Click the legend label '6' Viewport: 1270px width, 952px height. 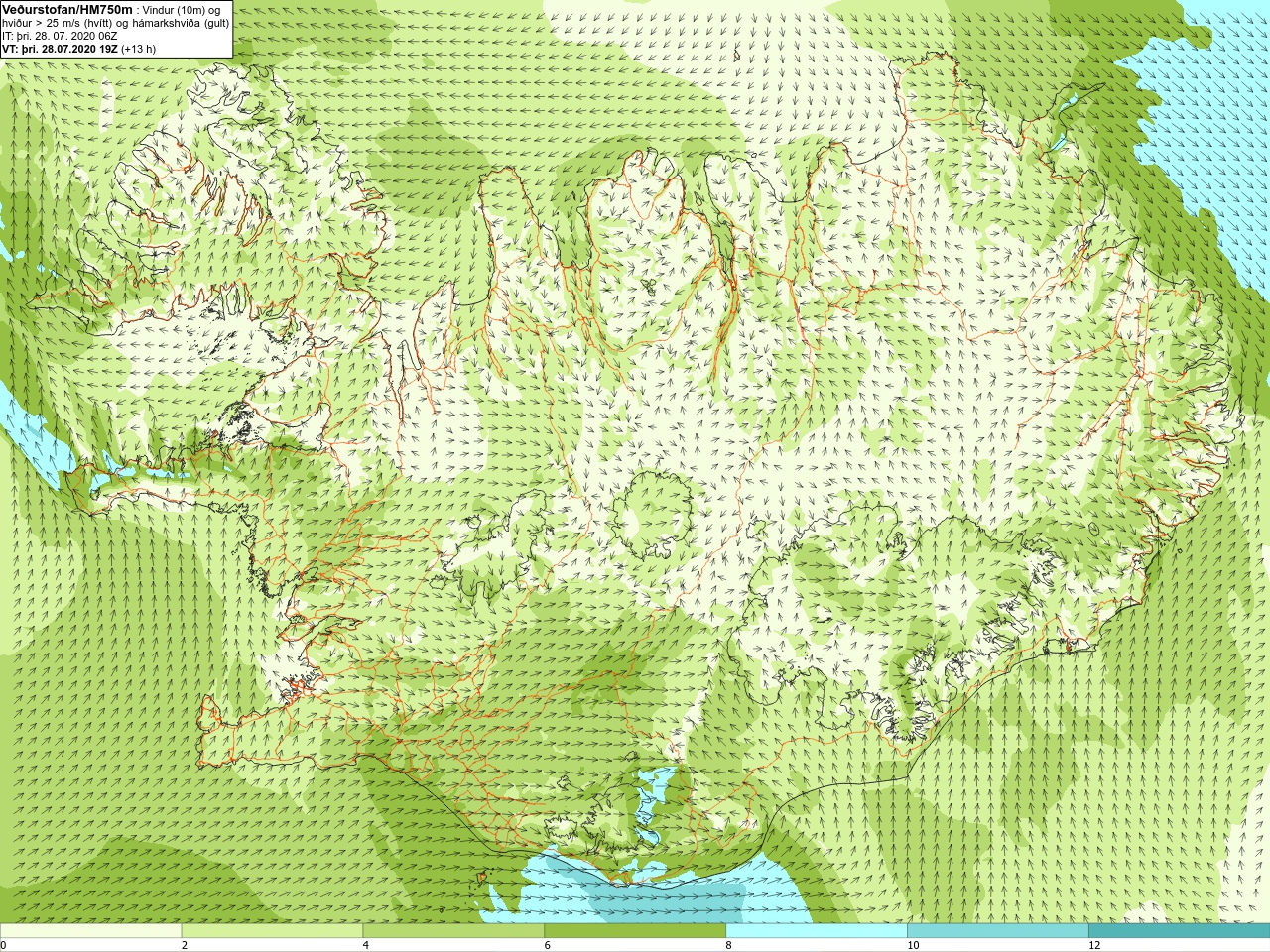point(548,945)
